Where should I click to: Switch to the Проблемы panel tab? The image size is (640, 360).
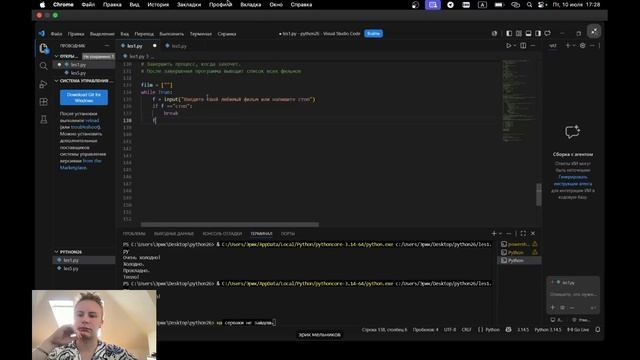pyautogui.click(x=134, y=234)
